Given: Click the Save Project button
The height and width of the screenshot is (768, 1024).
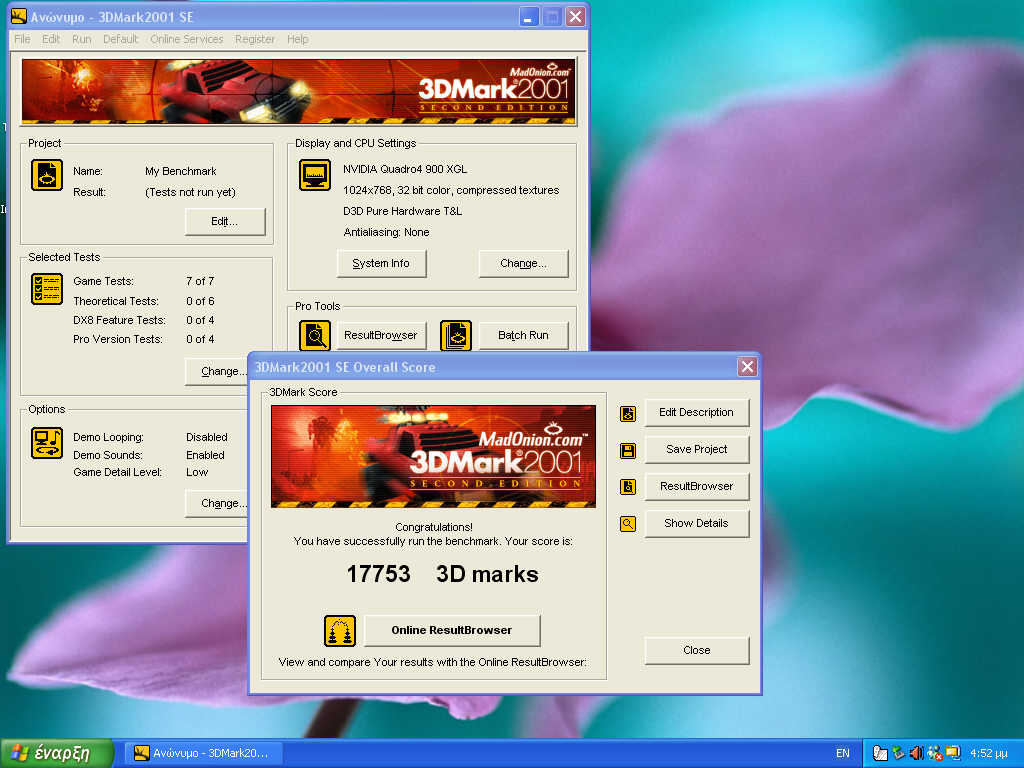Looking at the screenshot, I should click(x=696, y=449).
